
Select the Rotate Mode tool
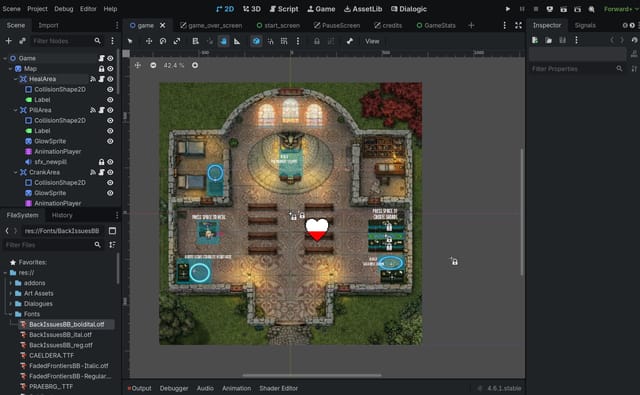[163, 41]
